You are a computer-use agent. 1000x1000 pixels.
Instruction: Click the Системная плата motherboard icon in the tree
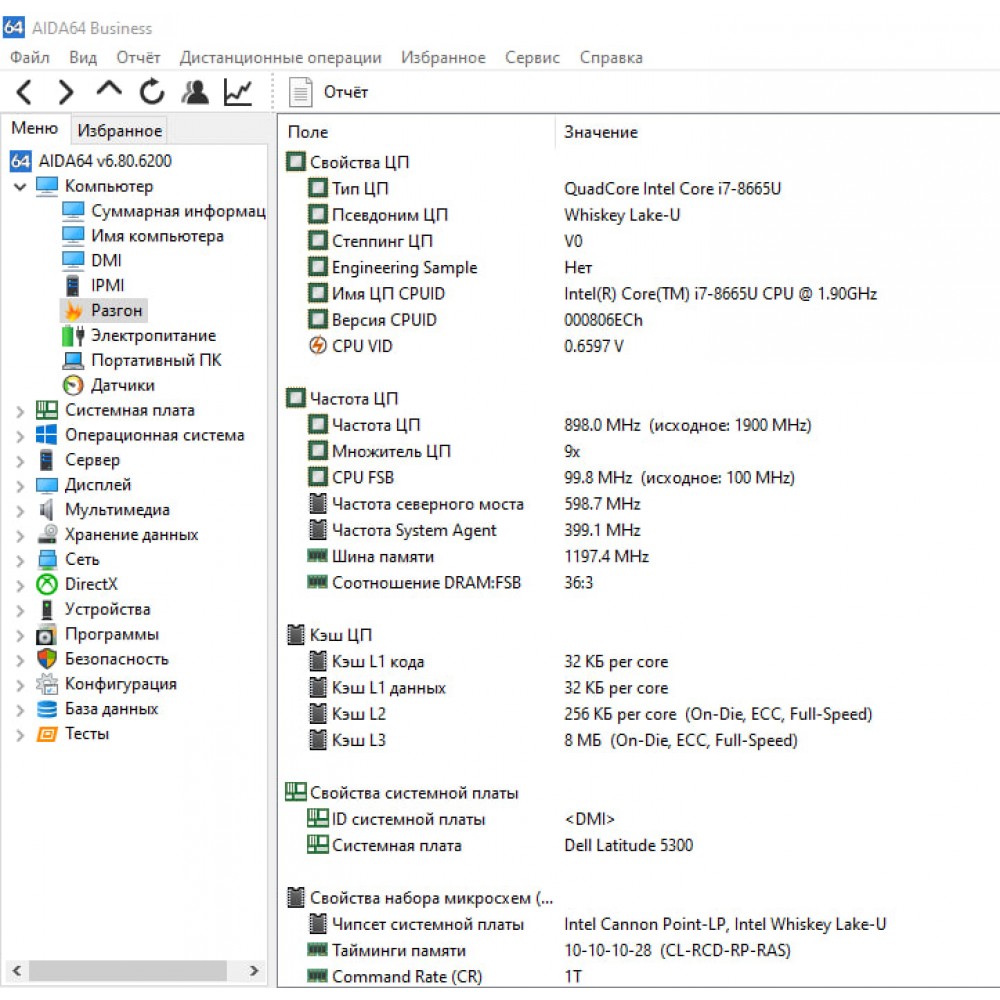47,410
